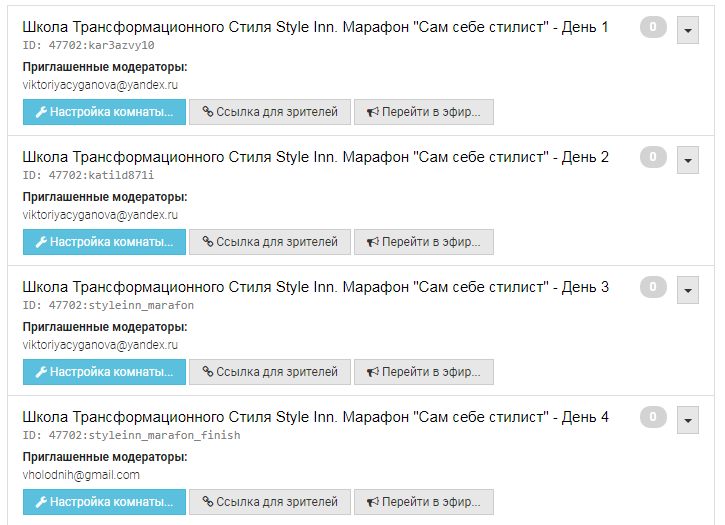
Task: Click chain link icon for День 3 viewers
Action: click(208, 372)
